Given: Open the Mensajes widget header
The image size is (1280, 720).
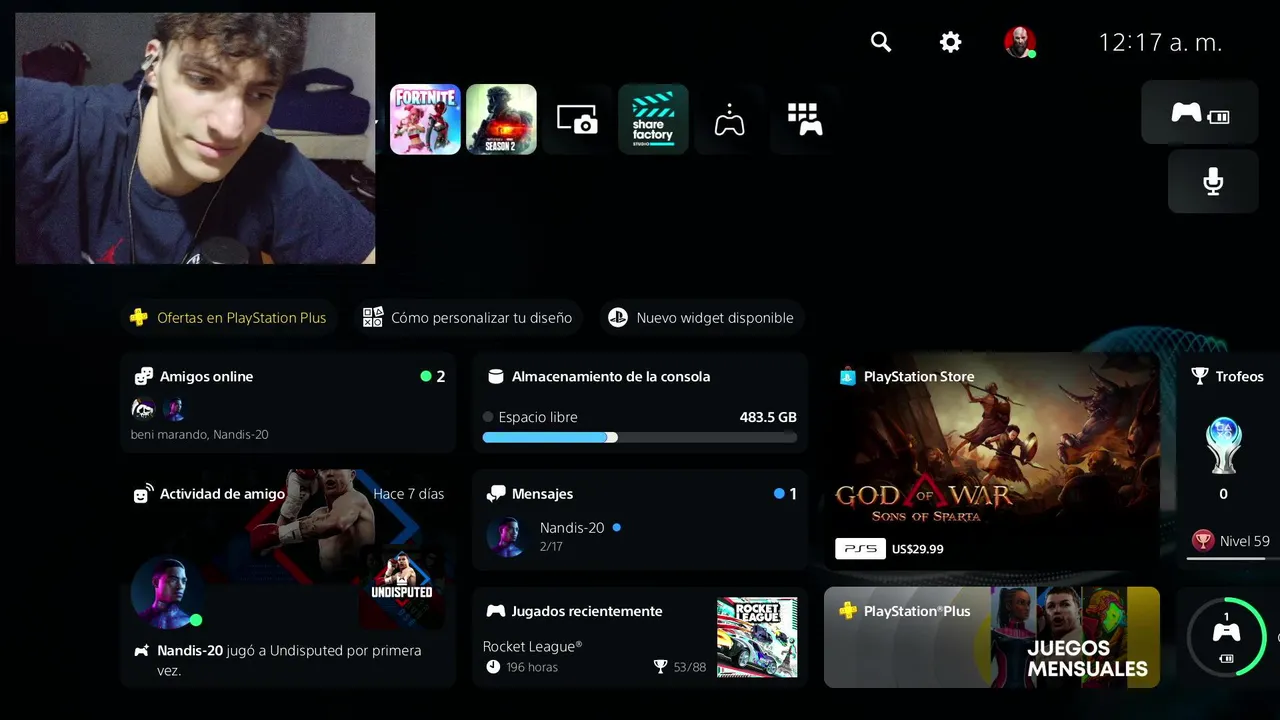Looking at the screenshot, I should pyautogui.click(x=530, y=494).
